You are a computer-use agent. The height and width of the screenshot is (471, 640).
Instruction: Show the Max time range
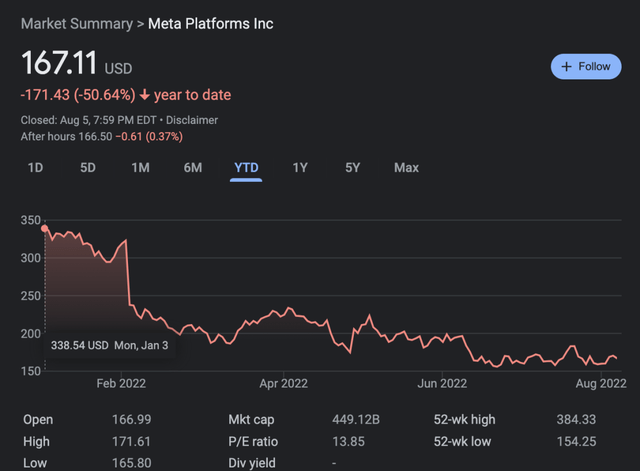click(x=406, y=167)
